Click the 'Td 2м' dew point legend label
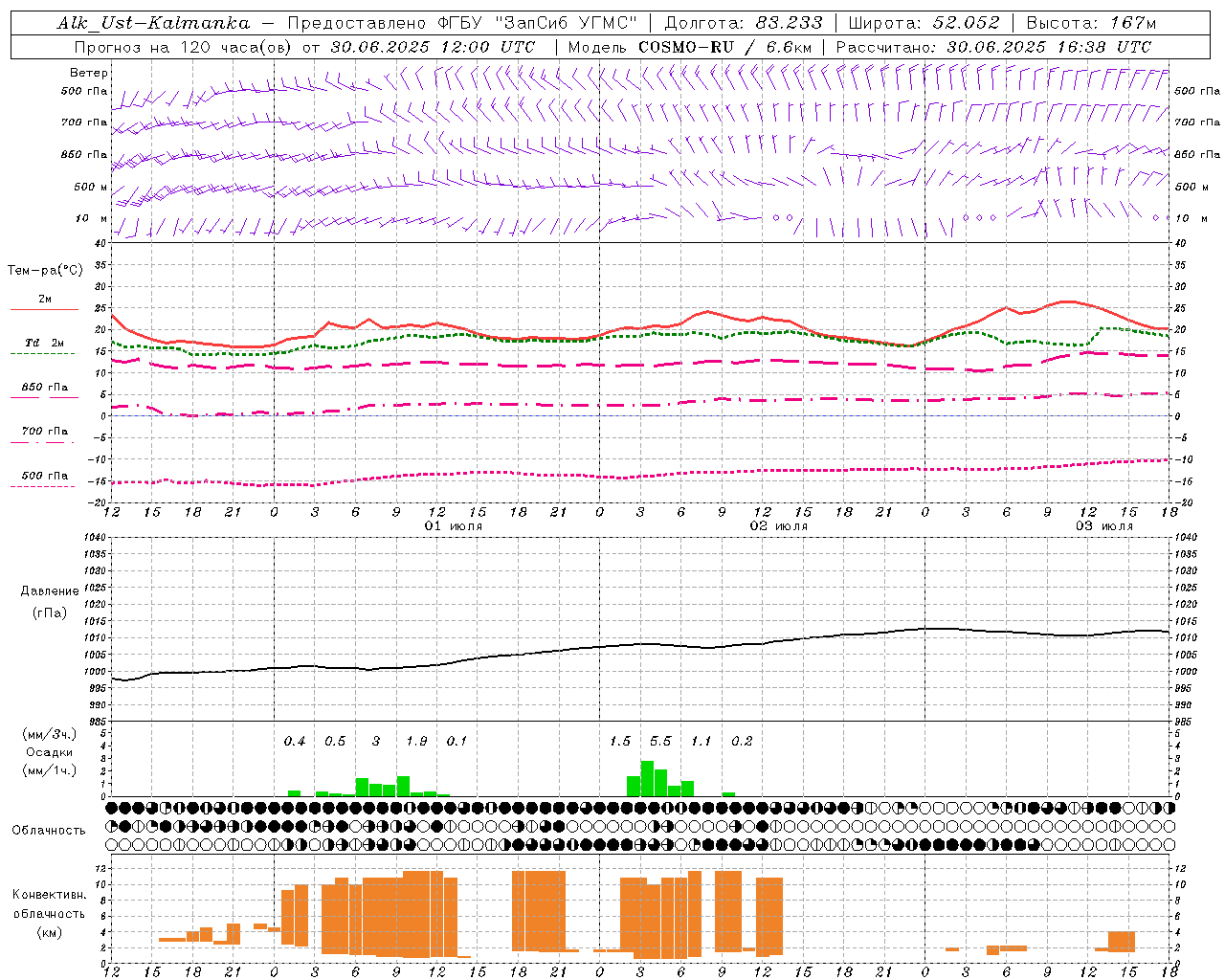The height and width of the screenshot is (980, 1225). pos(44,343)
